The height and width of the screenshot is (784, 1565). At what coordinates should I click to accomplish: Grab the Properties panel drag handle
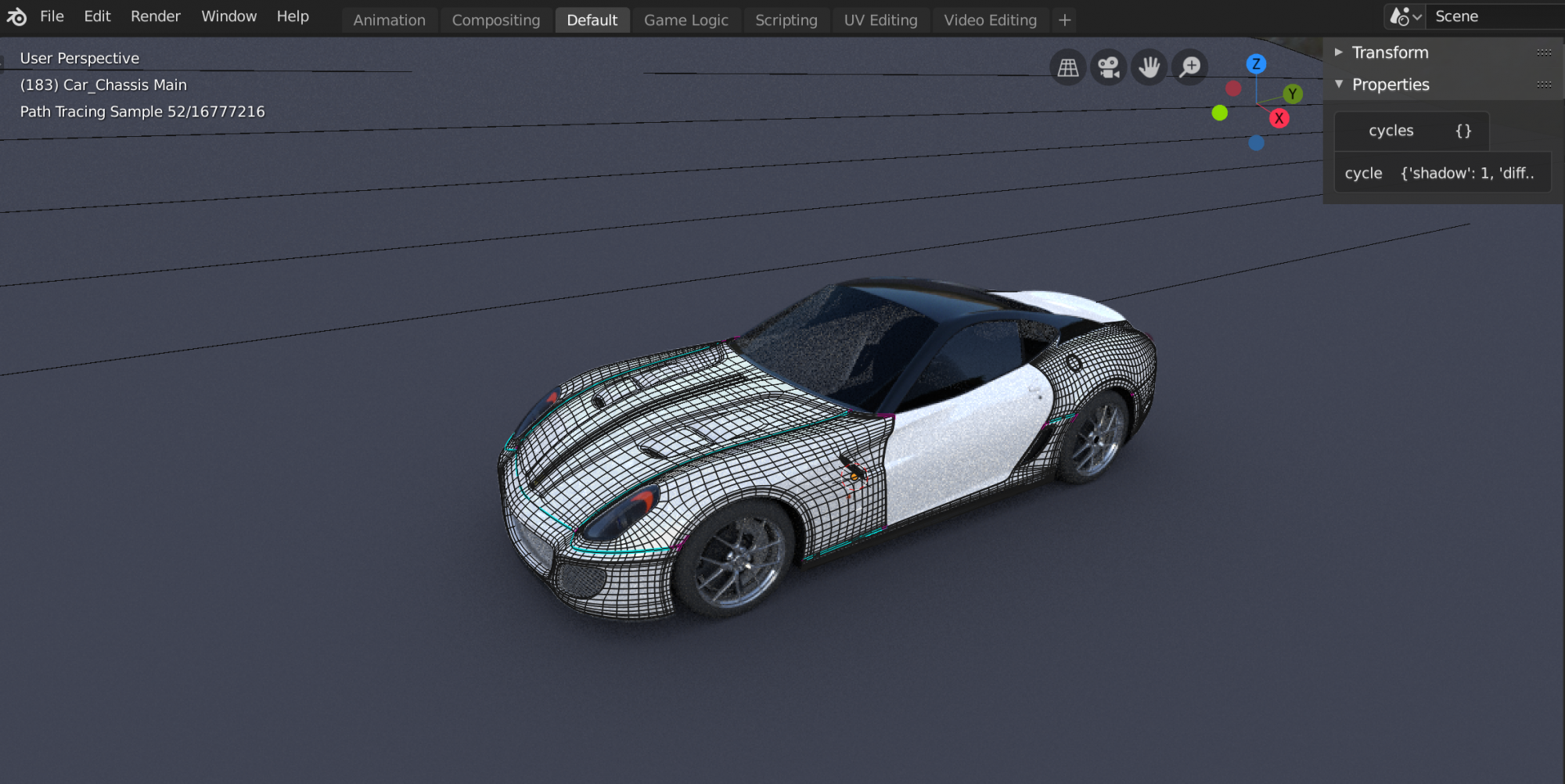1544,85
